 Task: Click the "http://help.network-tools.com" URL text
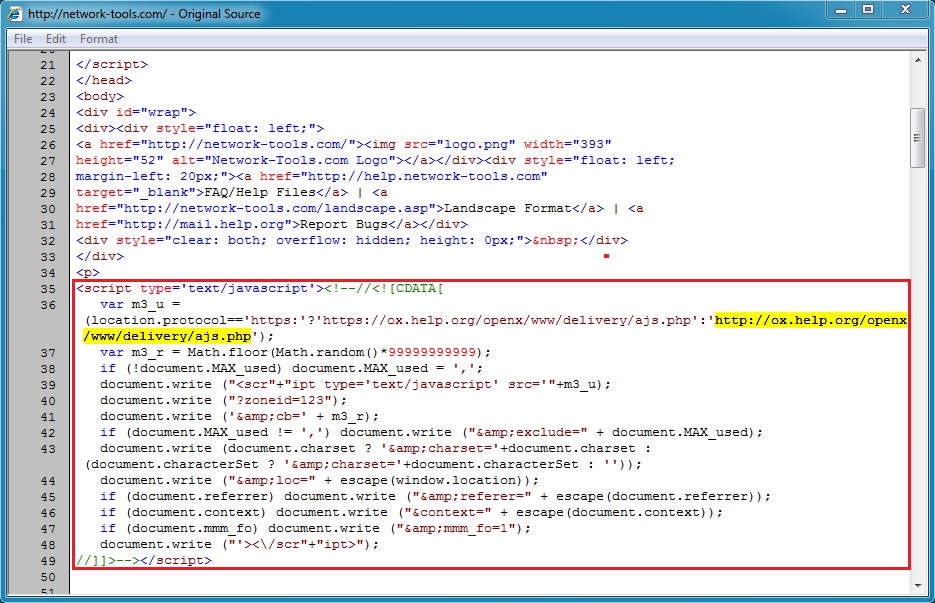pyautogui.click(x=424, y=177)
